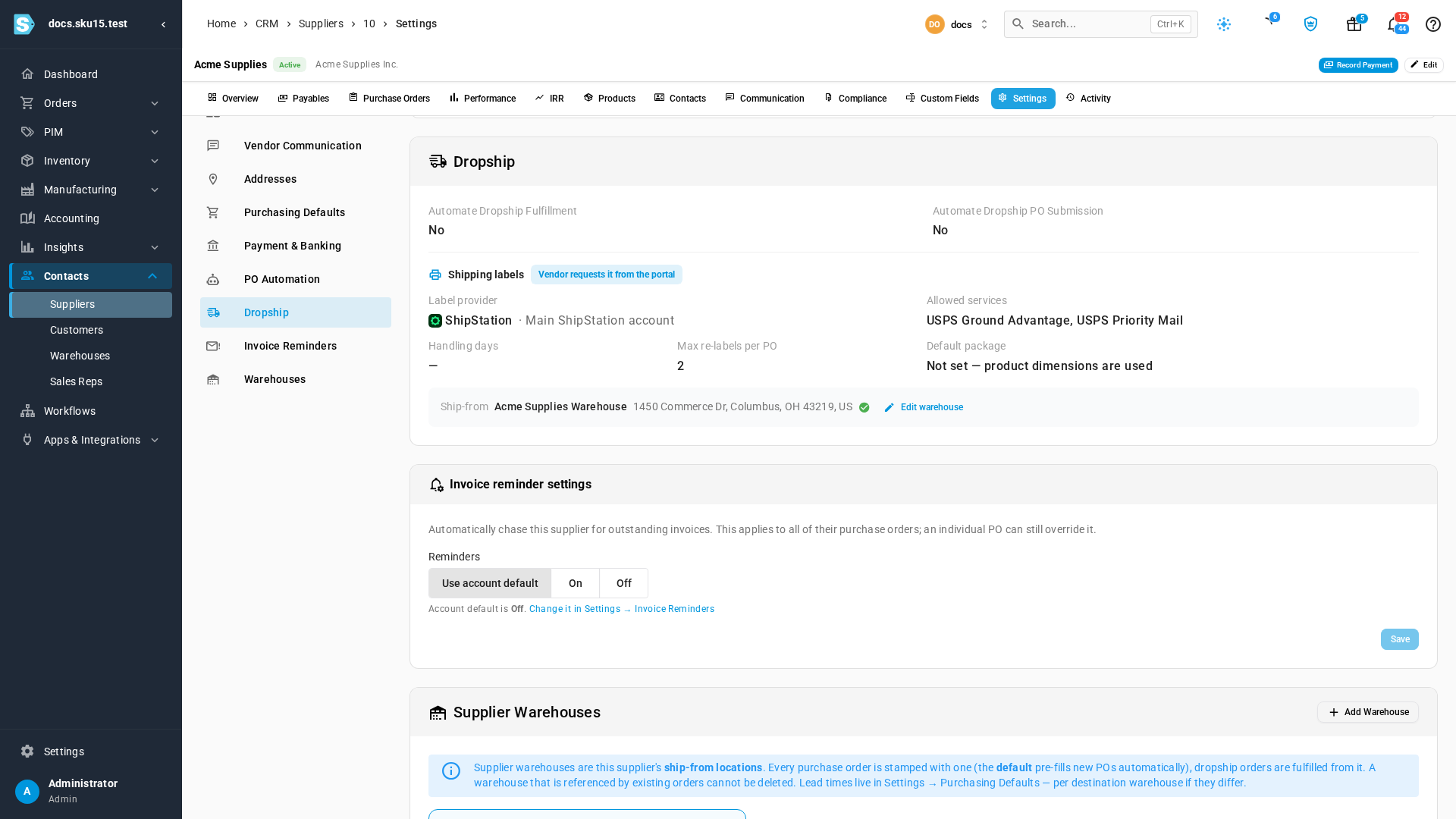Click the ShipStation logo icon

click(435, 321)
